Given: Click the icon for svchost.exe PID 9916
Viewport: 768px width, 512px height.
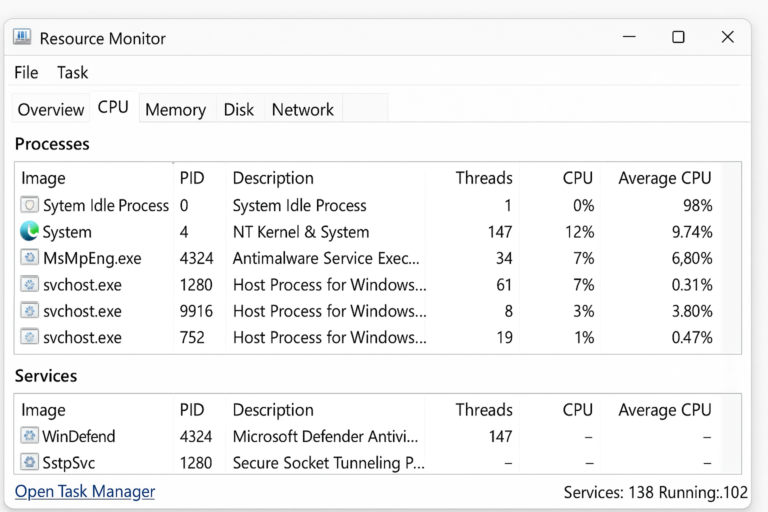Looking at the screenshot, I should (x=30, y=311).
